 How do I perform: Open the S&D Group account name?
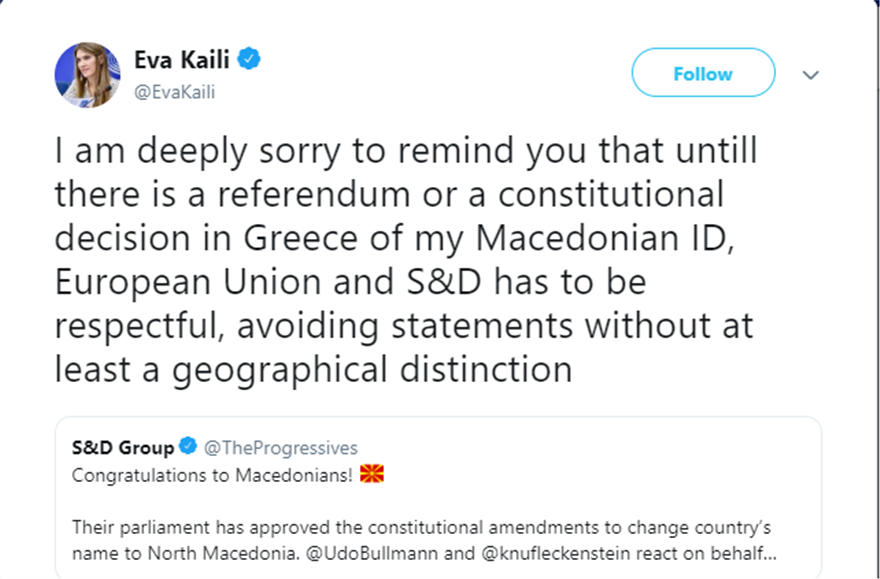point(123,447)
